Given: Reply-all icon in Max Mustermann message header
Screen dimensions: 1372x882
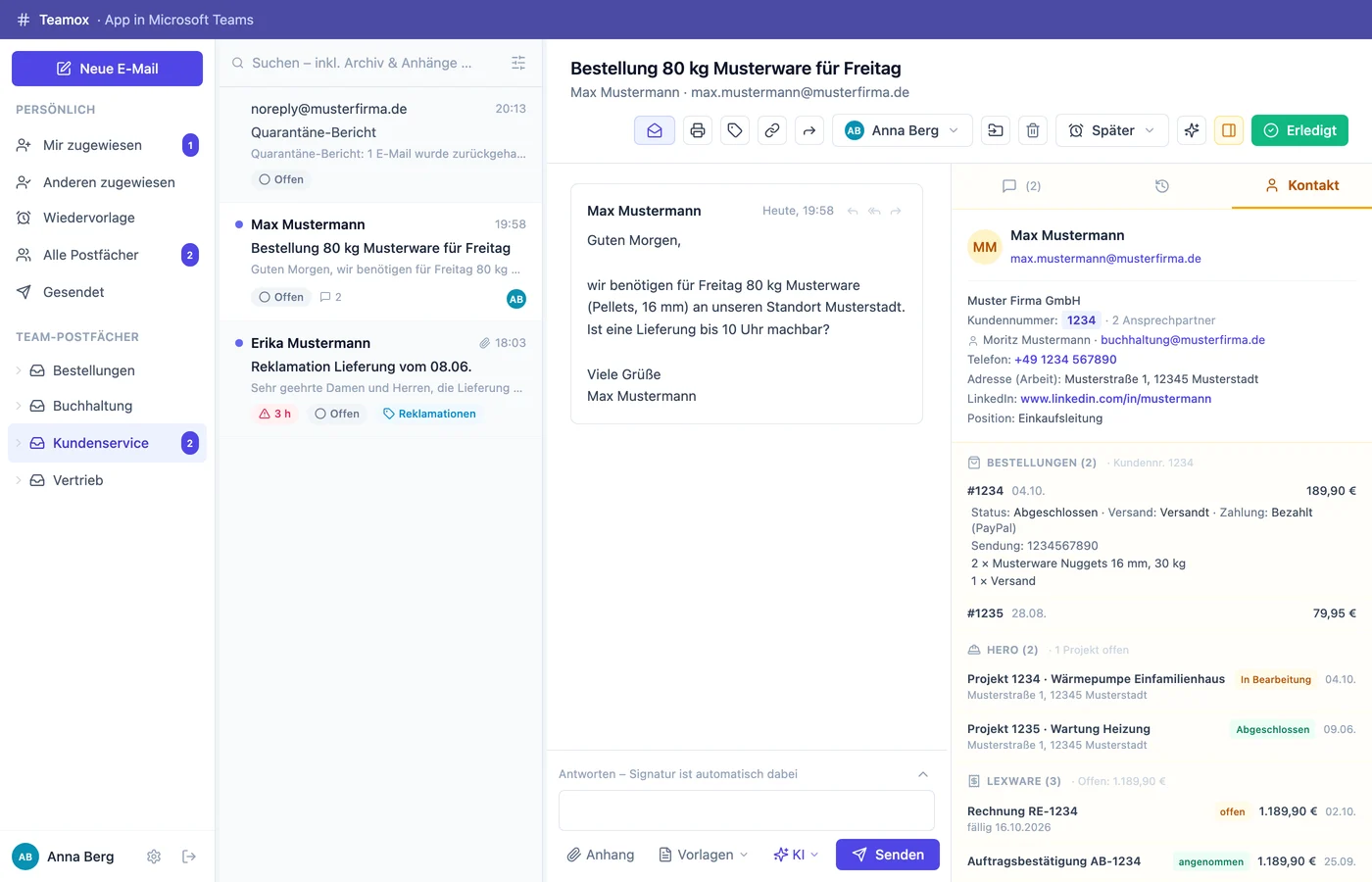Looking at the screenshot, I should [874, 211].
